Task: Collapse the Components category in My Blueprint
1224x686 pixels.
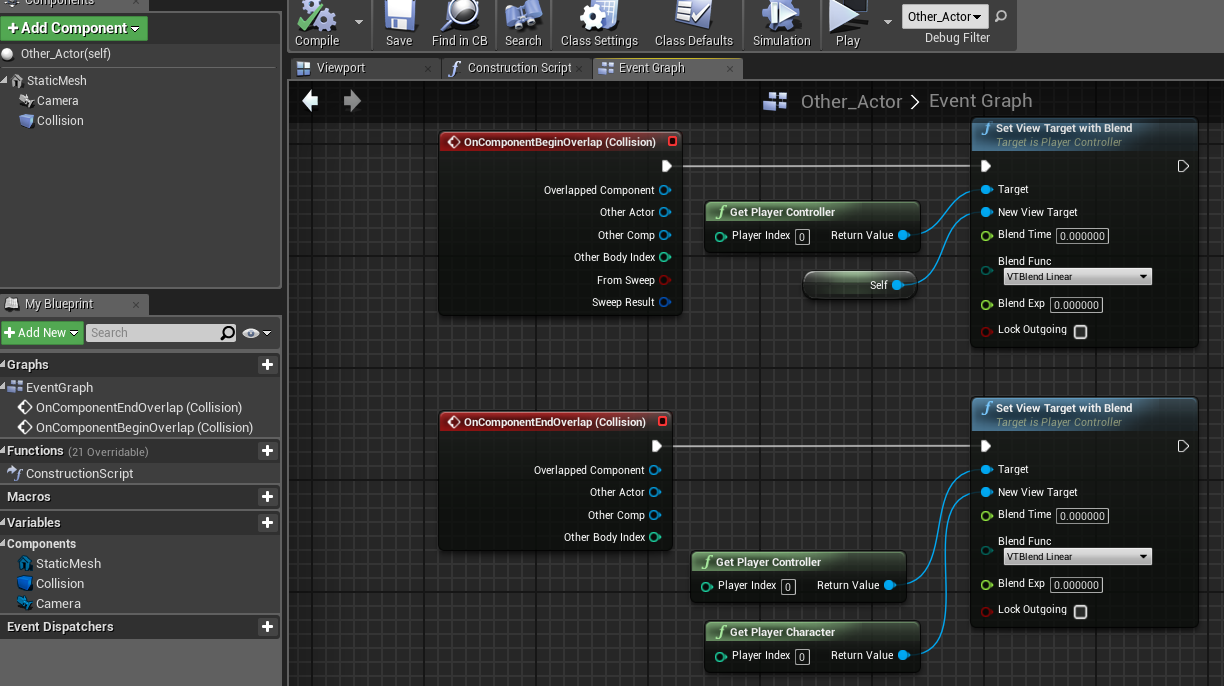Action: click(x=3, y=544)
